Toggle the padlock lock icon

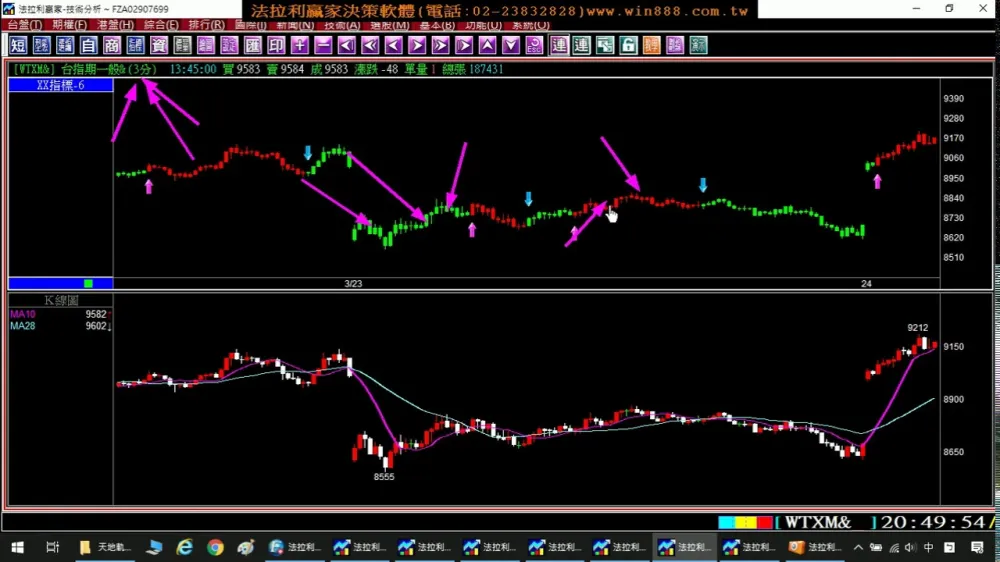pos(628,45)
